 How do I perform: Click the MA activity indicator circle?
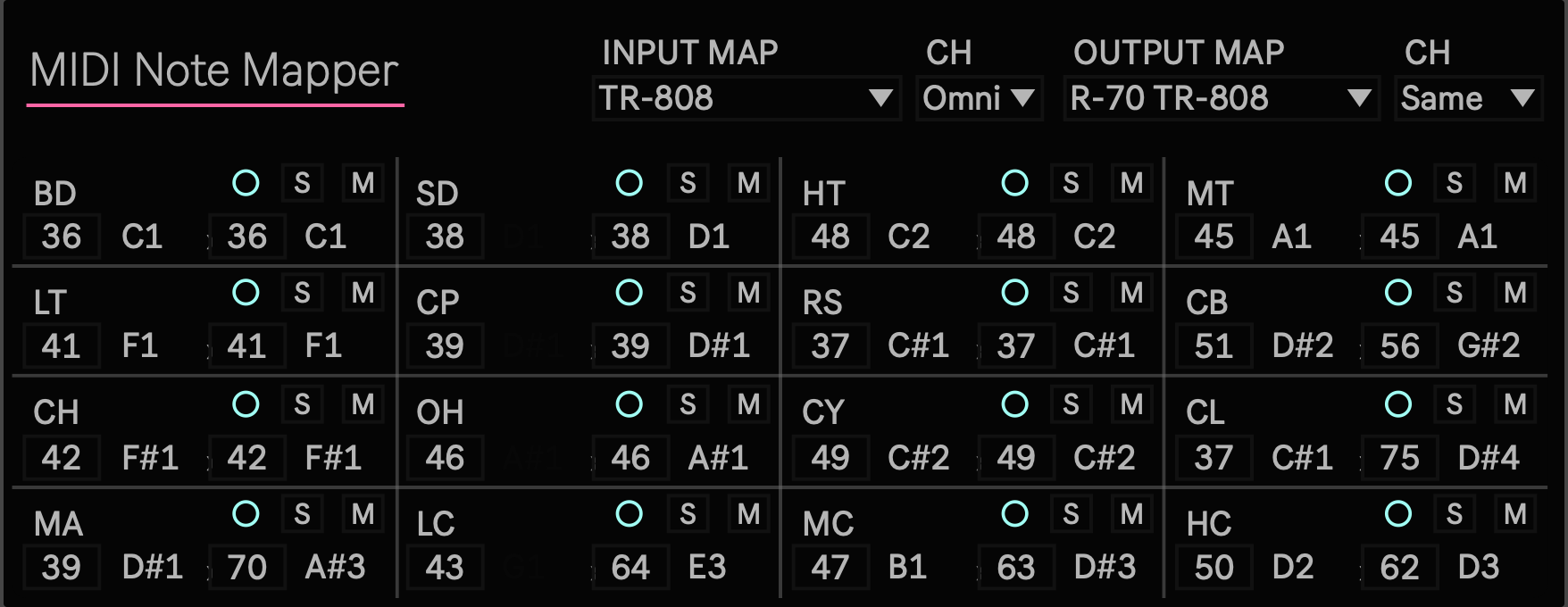pos(246,513)
